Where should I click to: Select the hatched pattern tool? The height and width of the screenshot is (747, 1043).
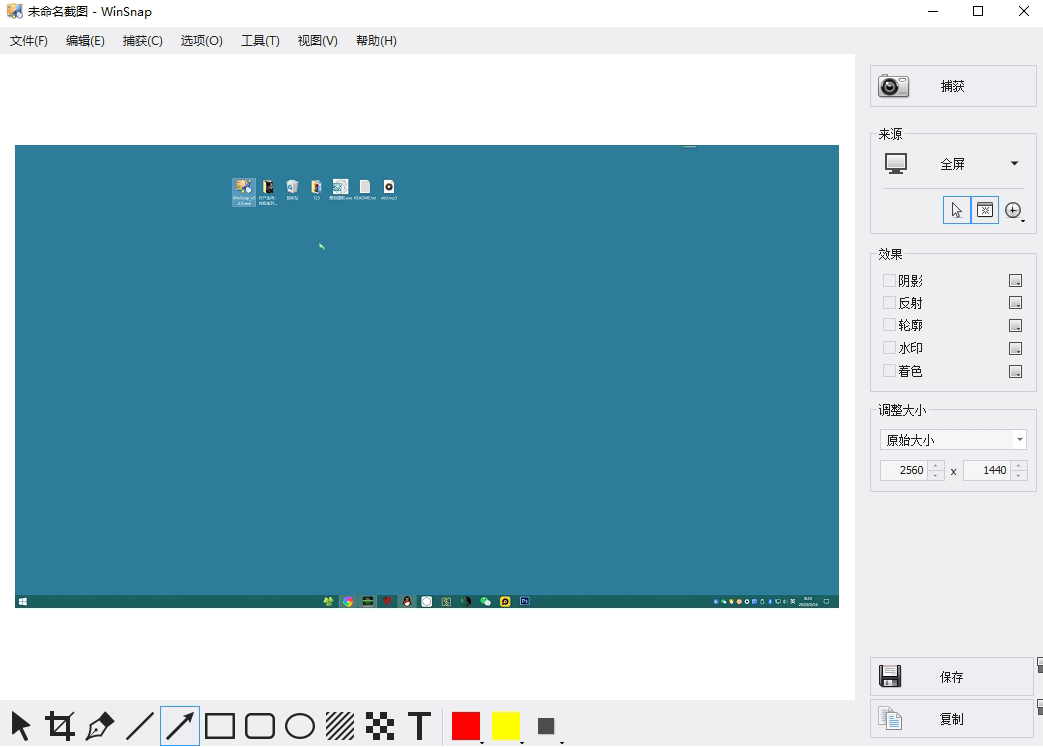point(339,725)
